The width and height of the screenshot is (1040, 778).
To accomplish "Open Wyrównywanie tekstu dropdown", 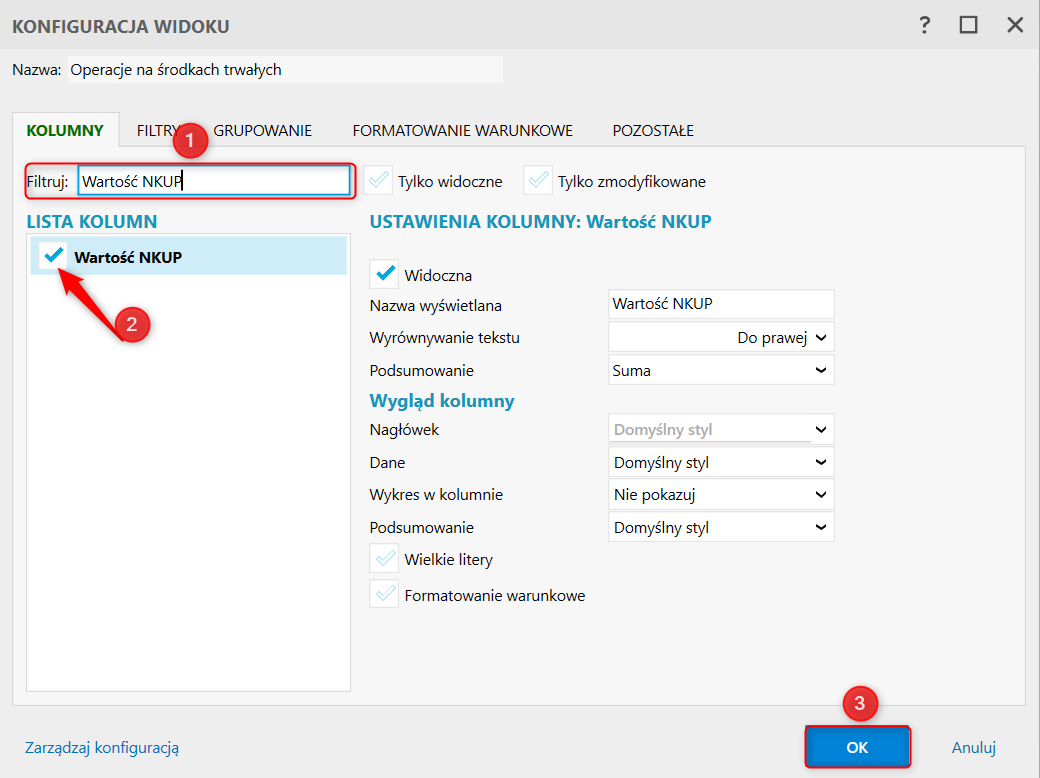I will click(x=721, y=337).
